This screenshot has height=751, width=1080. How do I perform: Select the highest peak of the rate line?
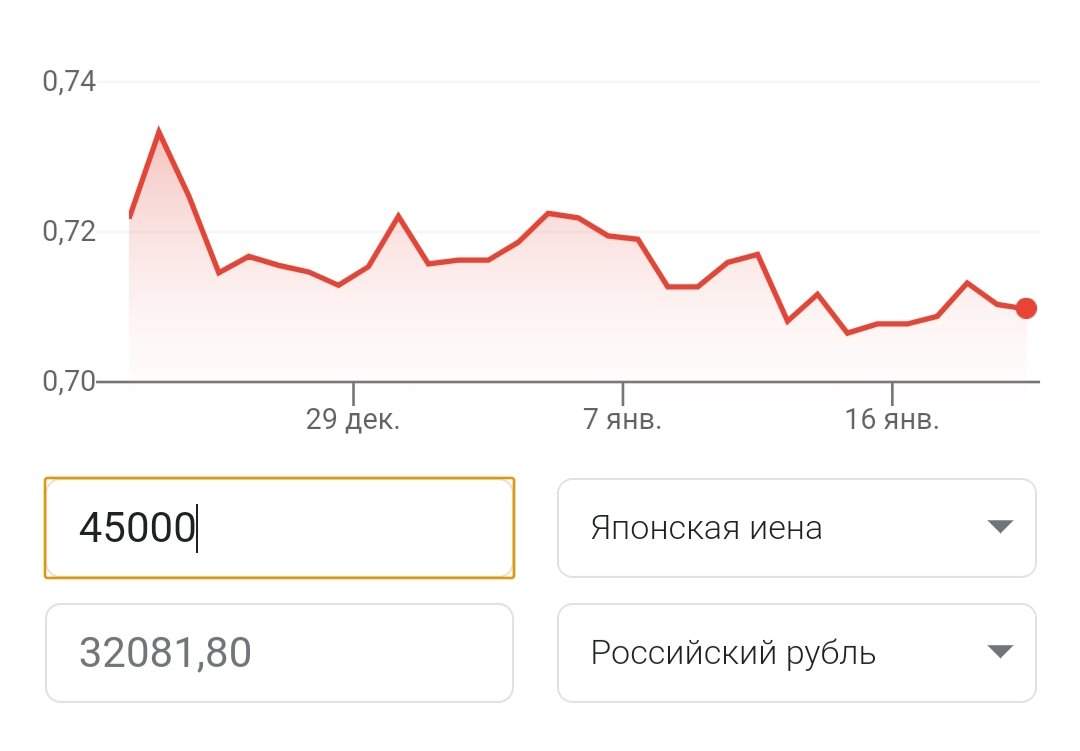coord(159,130)
